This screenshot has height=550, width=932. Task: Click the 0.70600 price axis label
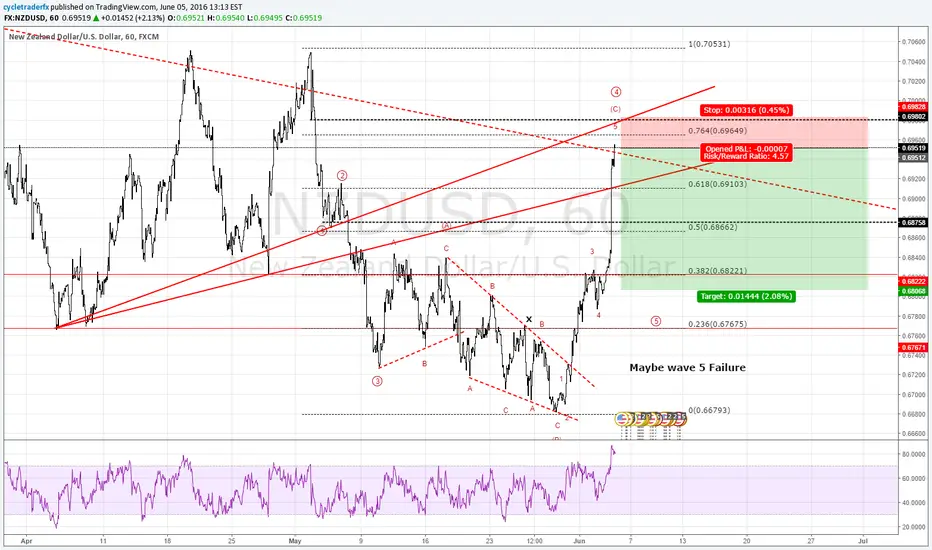tap(914, 42)
